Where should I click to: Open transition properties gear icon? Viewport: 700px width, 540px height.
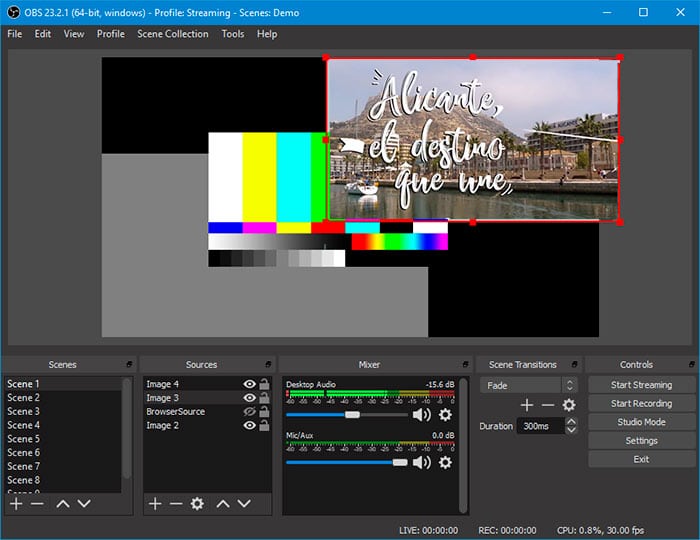pos(569,405)
